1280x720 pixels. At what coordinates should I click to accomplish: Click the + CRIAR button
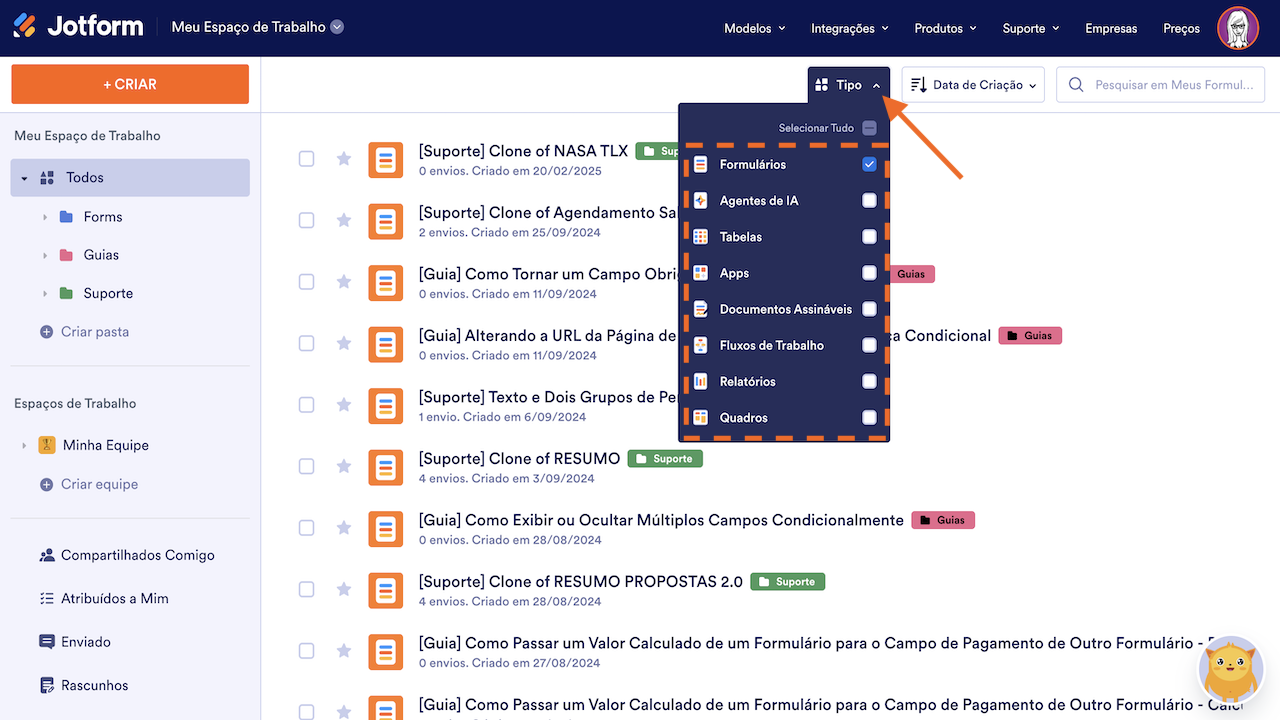[x=130, y=84]
